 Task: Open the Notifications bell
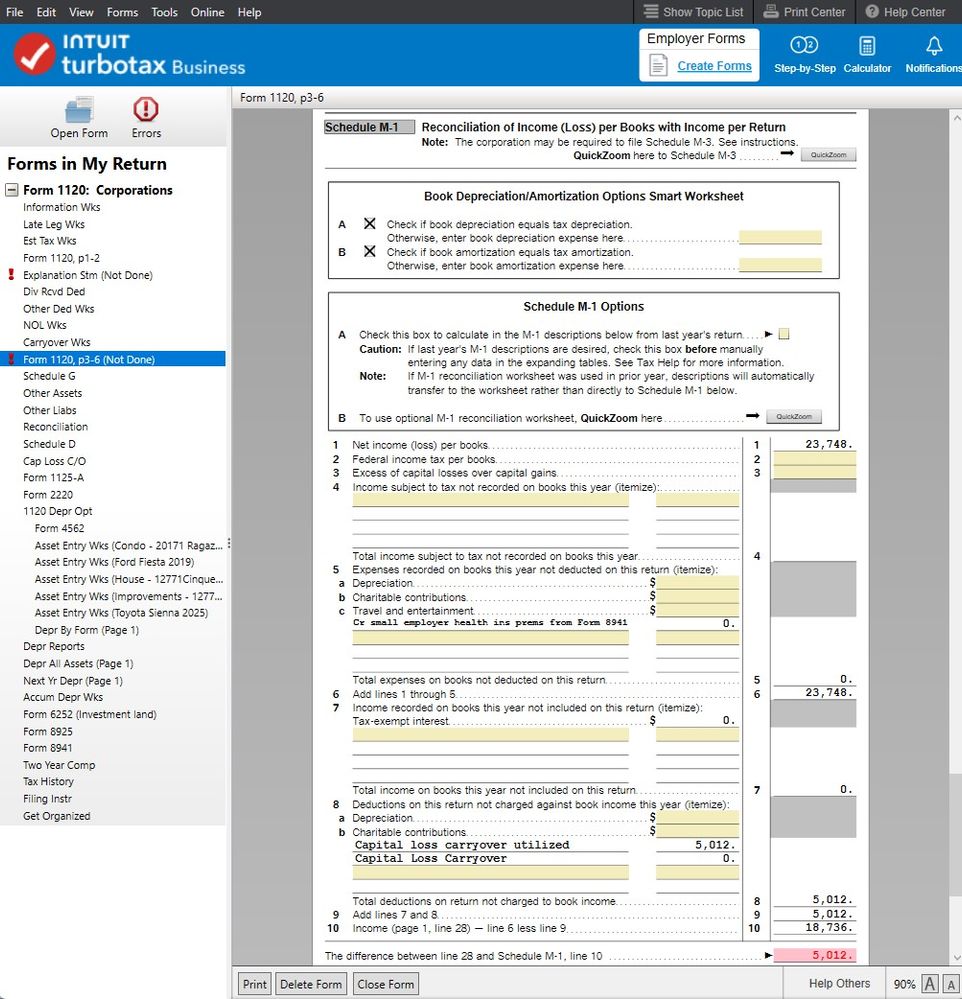[934, 46]
